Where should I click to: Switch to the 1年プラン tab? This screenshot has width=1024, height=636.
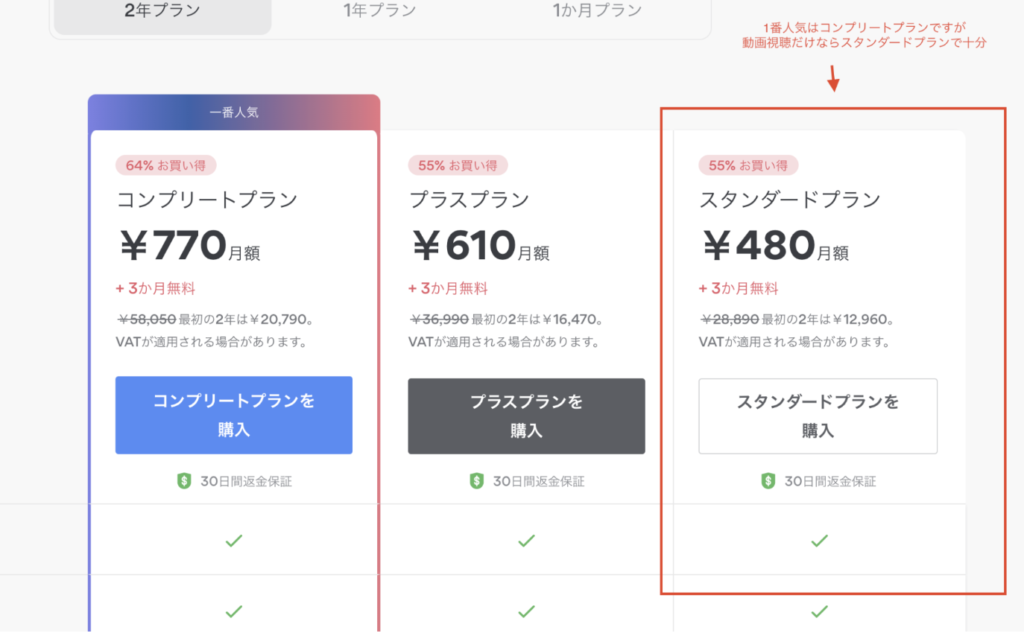[x=379, y=10]
